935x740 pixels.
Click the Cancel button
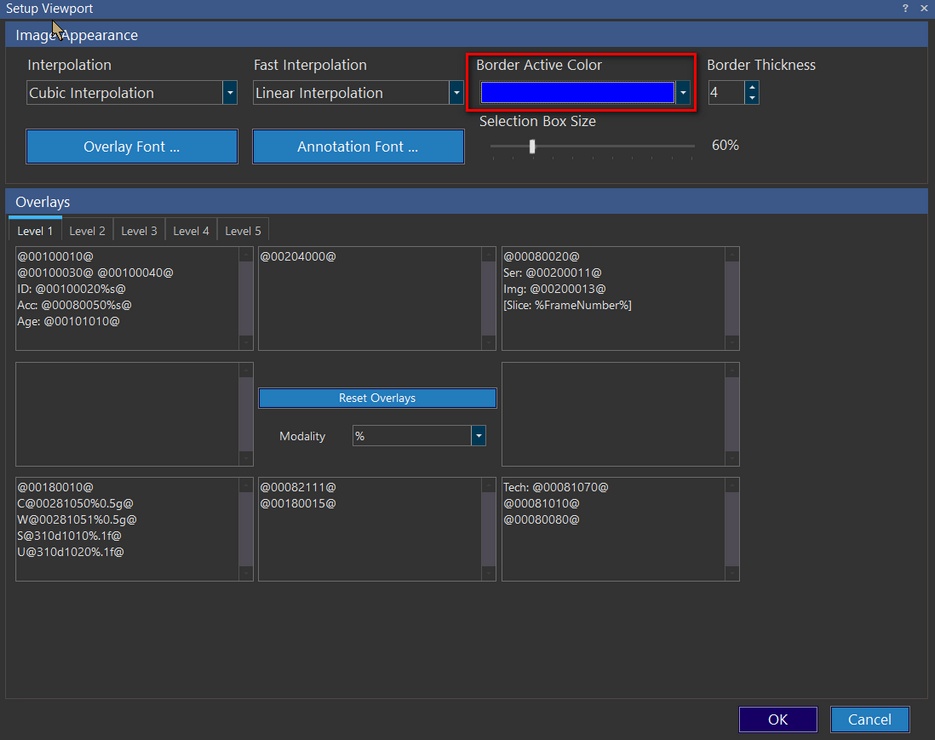(869, 719)
